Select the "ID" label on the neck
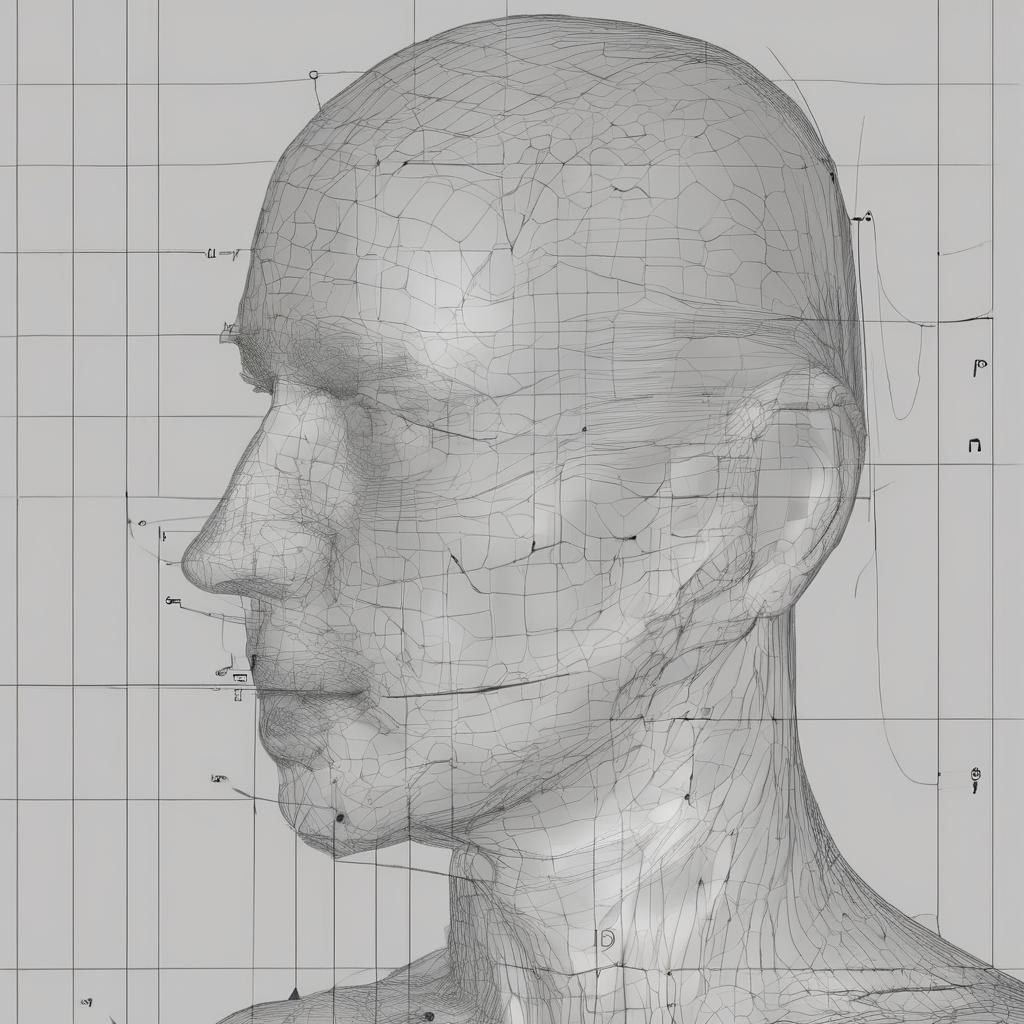The image size is (1024, 1024). [x=603, y=938]
